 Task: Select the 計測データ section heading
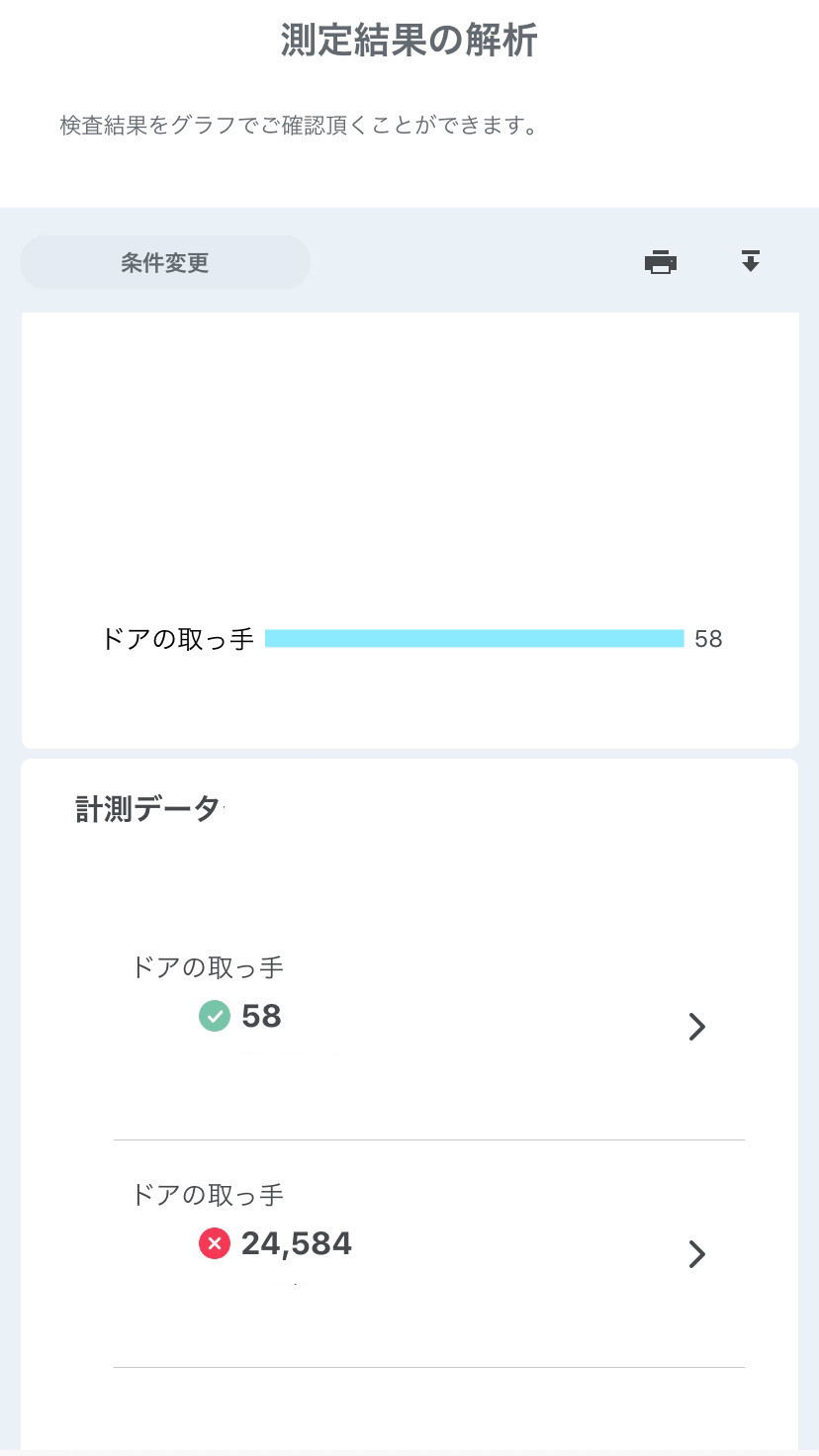(148, 809)
